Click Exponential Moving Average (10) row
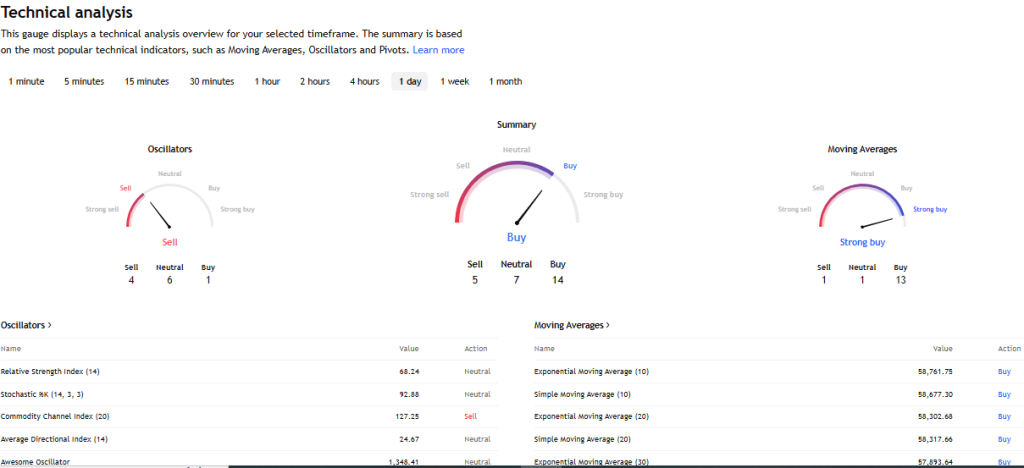1024x468 pixels. pyautogui.click(x=778, y=371)
